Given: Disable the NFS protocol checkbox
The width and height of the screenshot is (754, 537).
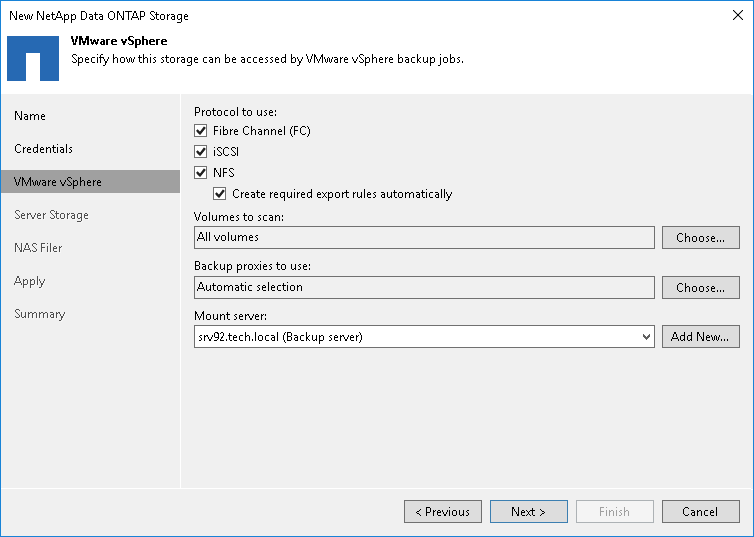Looking at the screenshot, I should tap(201, 173).
